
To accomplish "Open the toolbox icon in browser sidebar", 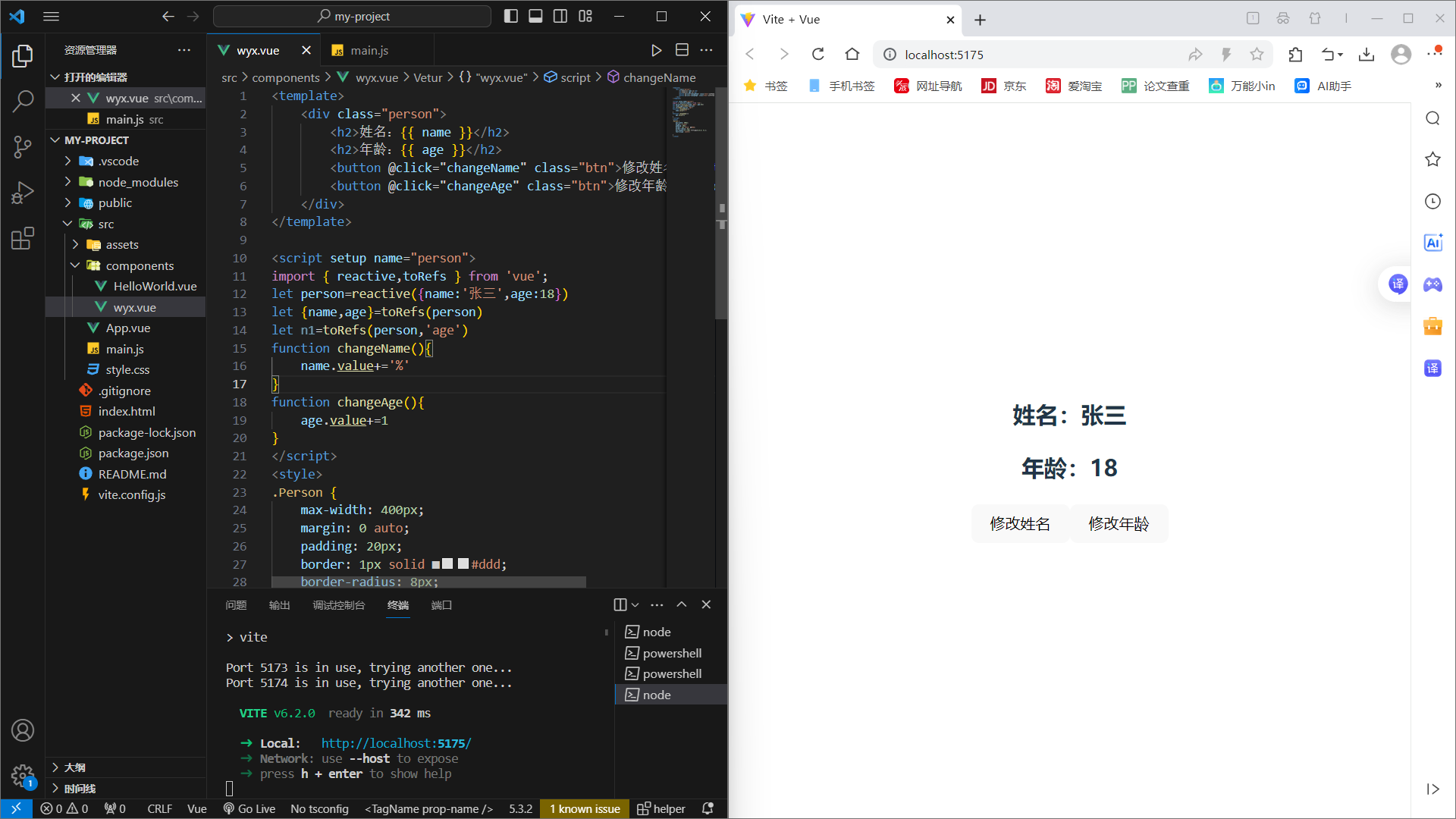I will [x=1432, y=326].
